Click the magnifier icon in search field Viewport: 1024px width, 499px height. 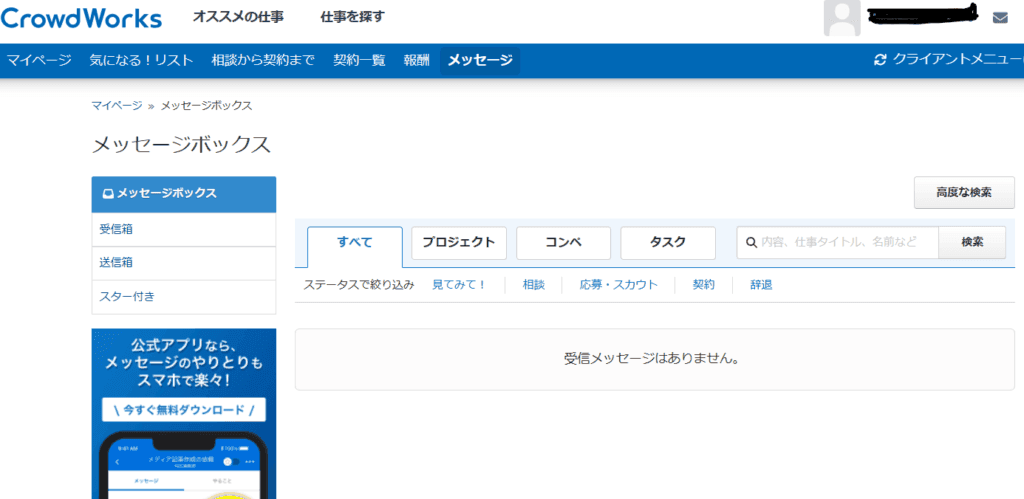tap(751, 243)
